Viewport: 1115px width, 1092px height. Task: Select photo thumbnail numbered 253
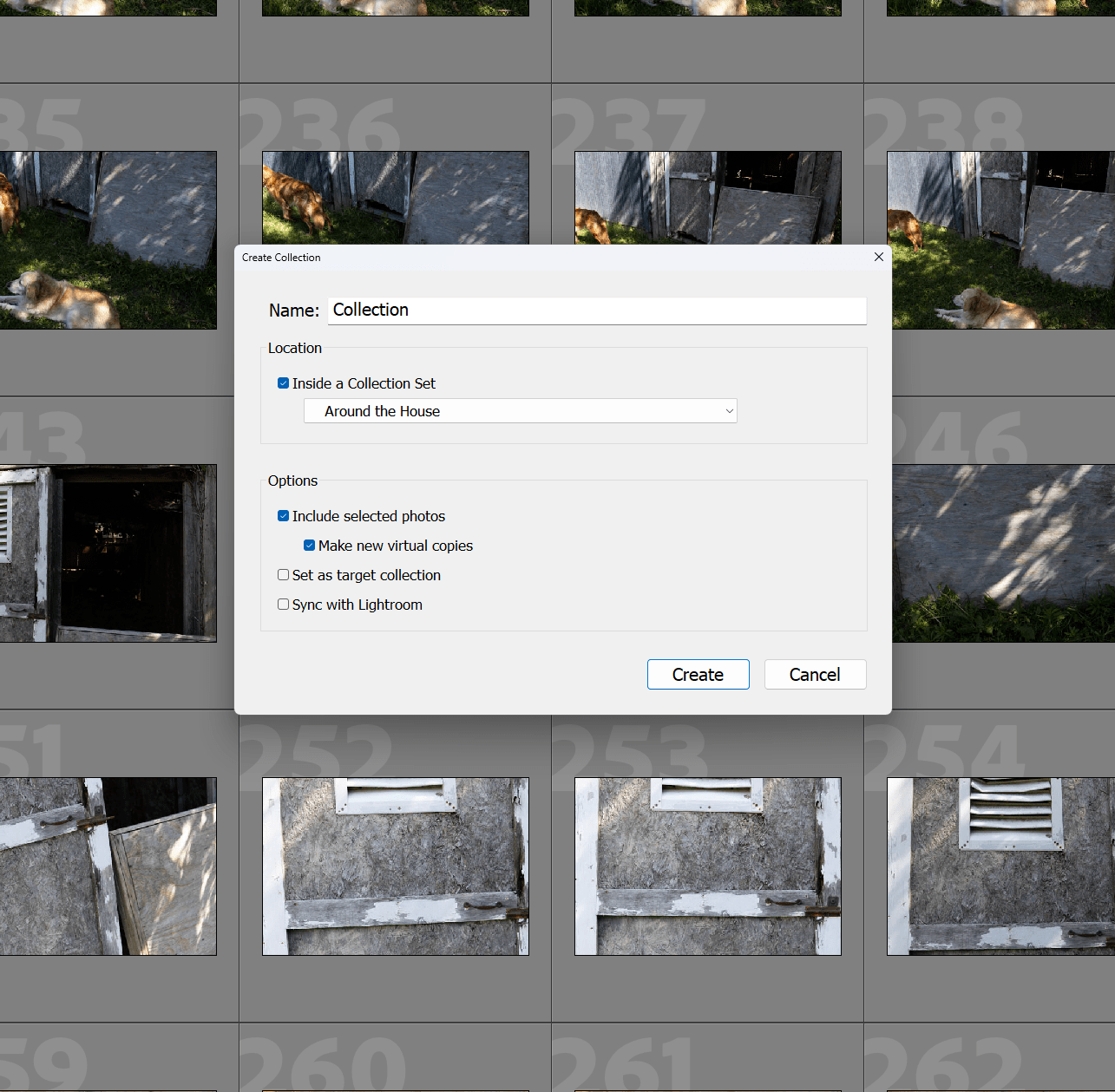tap(707, 866)
